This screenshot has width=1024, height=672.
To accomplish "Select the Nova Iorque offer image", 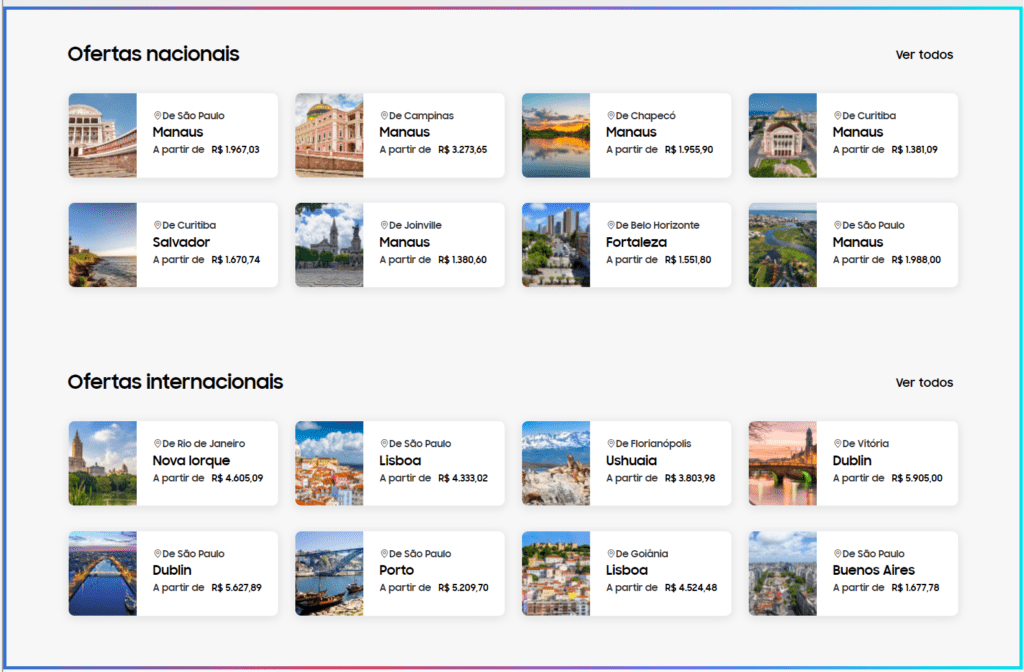I will (103, 463).
